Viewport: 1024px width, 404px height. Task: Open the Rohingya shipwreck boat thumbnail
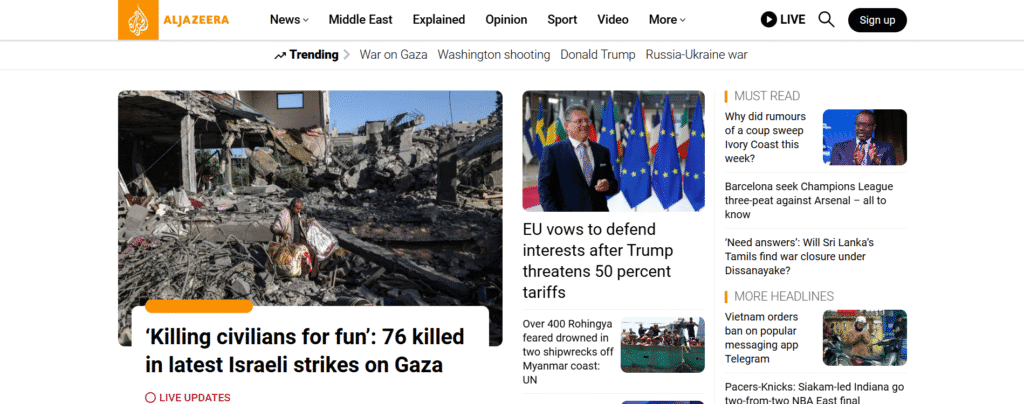(x=662, y=345)
